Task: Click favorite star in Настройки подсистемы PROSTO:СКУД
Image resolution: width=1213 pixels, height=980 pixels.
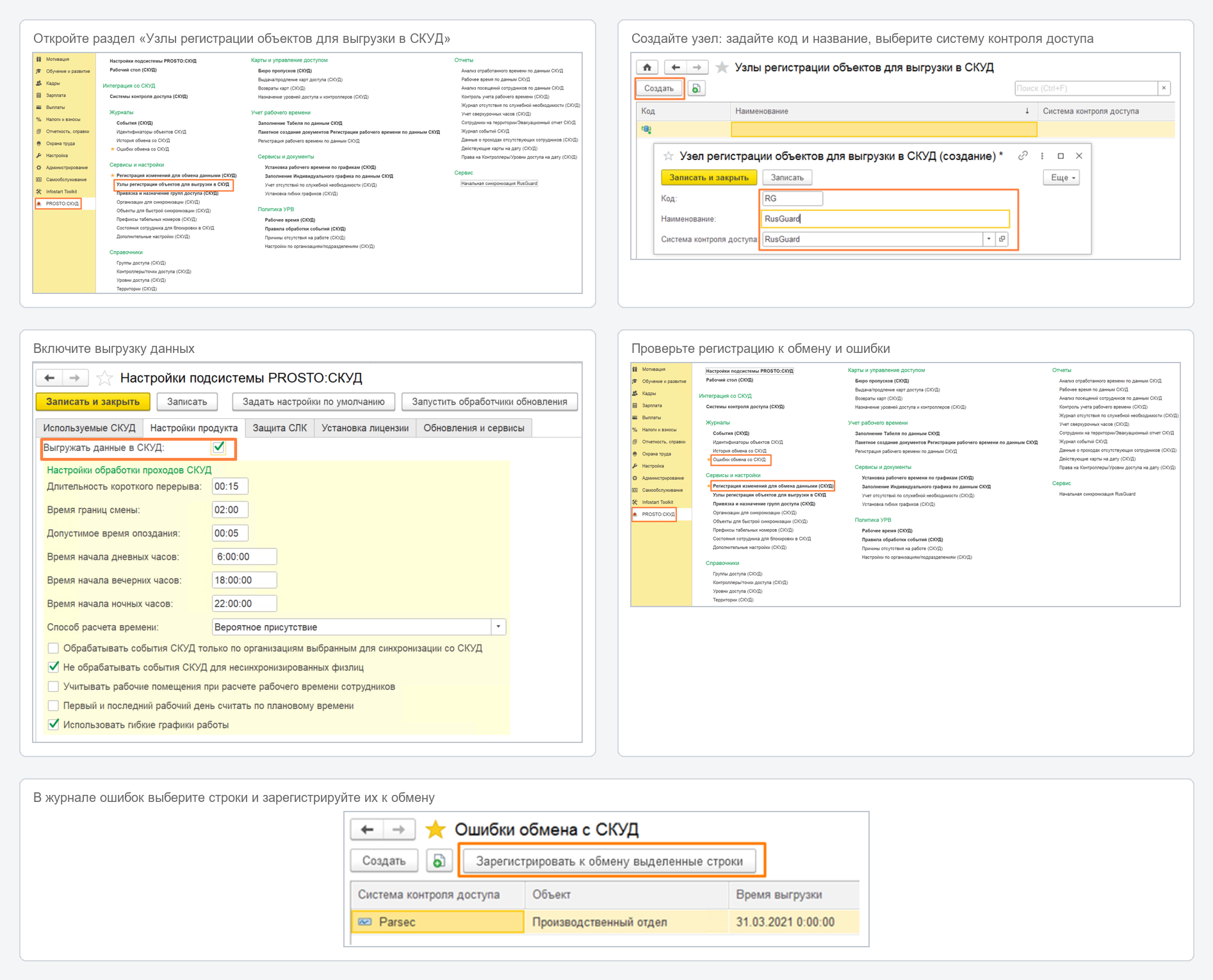Action: tap(104, 378)
